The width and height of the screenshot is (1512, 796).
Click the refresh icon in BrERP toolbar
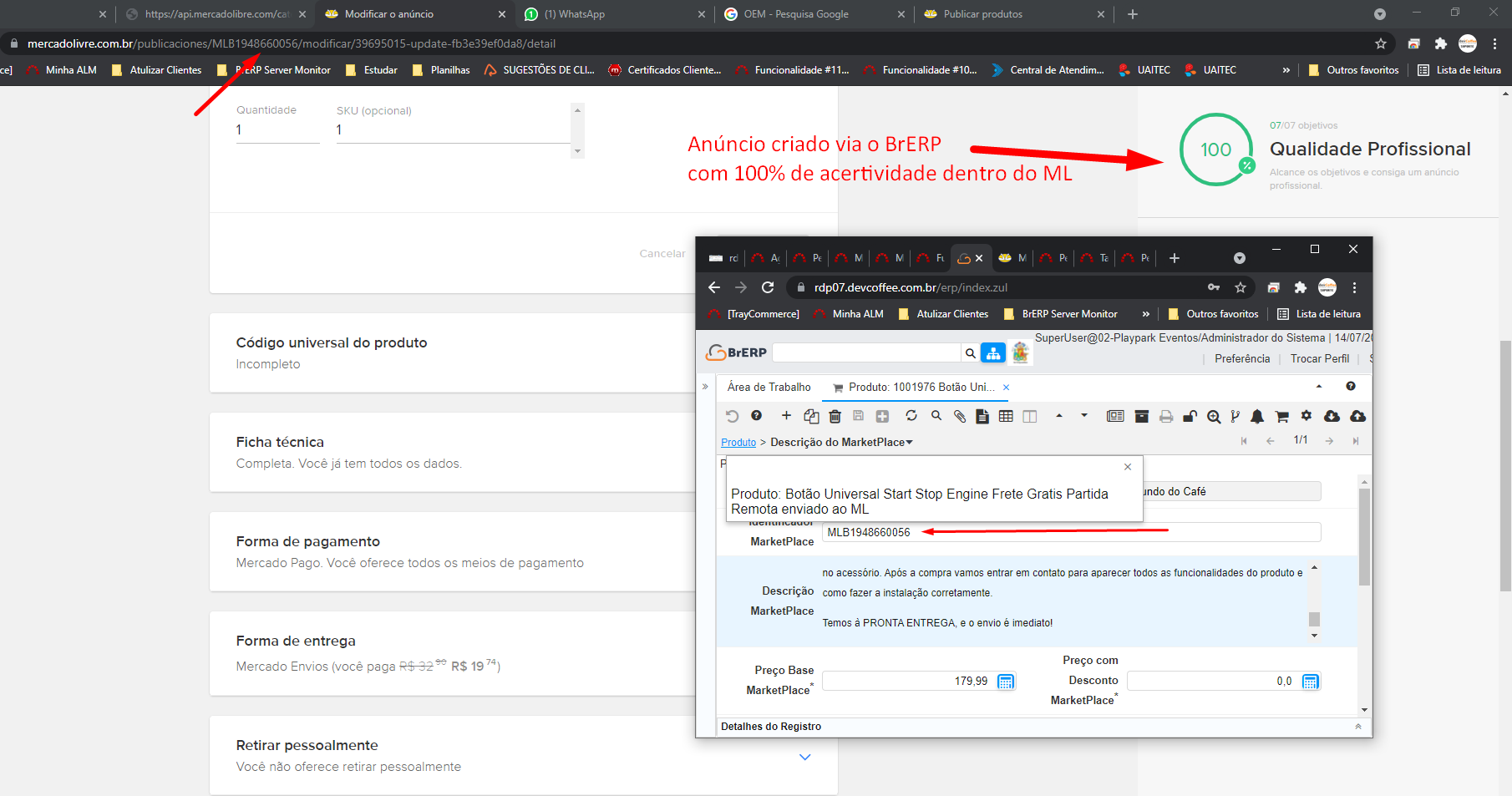tap(911, 416)
